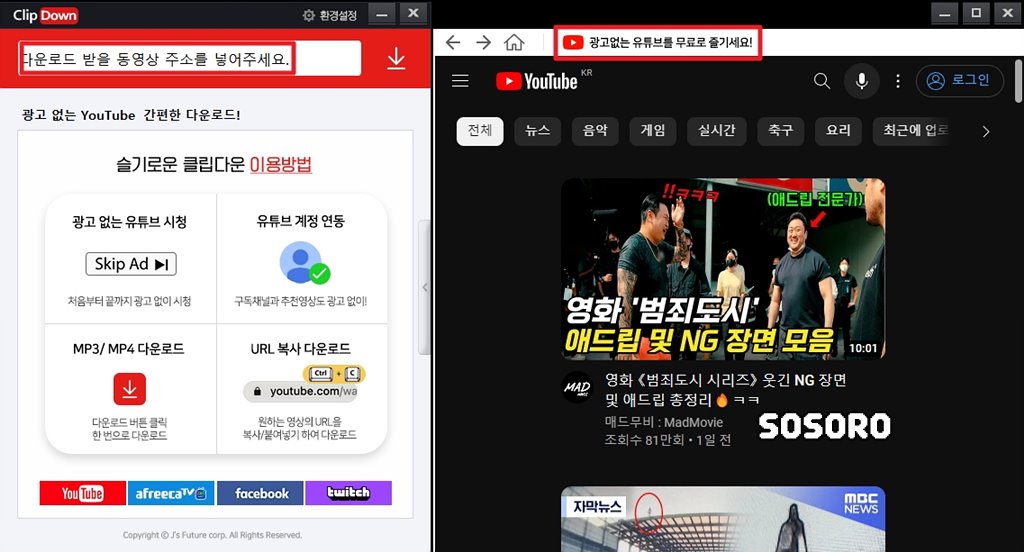Select the 음악 category chip
This screenshot has width=1024, height=552.
(595, 131)
